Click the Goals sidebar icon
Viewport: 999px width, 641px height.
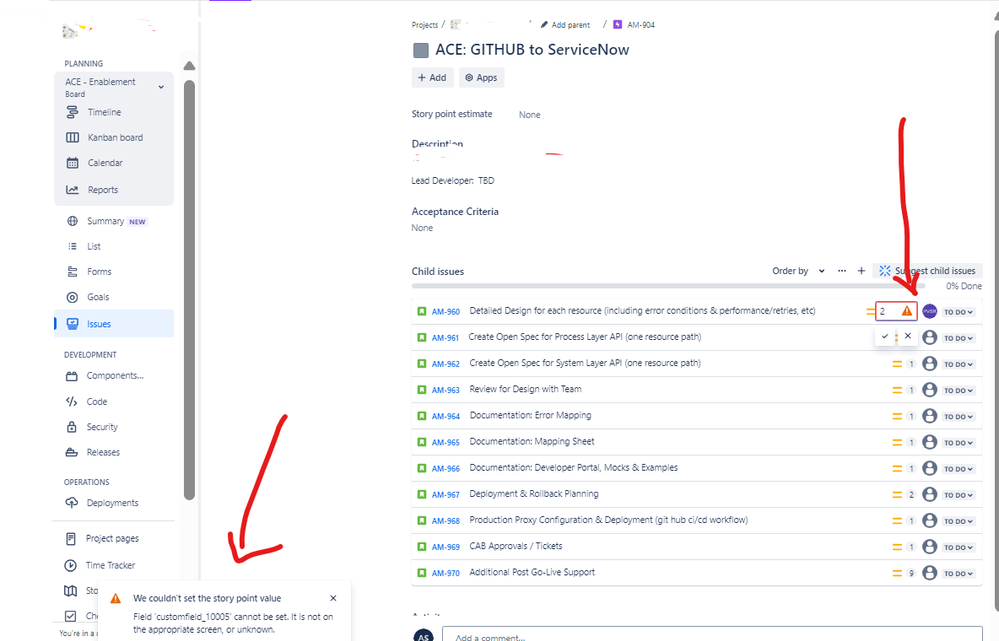coord(73,298)
